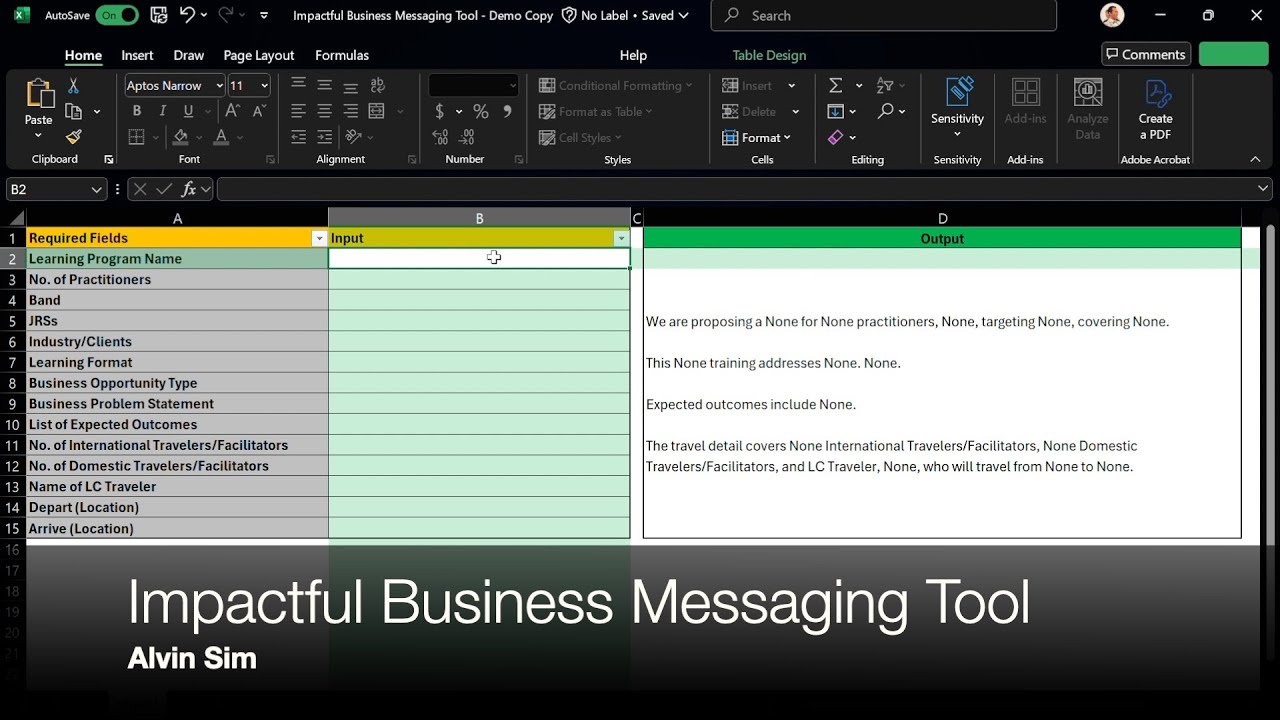1280x720 pixels.
Task: Open the Number Format dropdown
Action: click(x=513, y=86)
